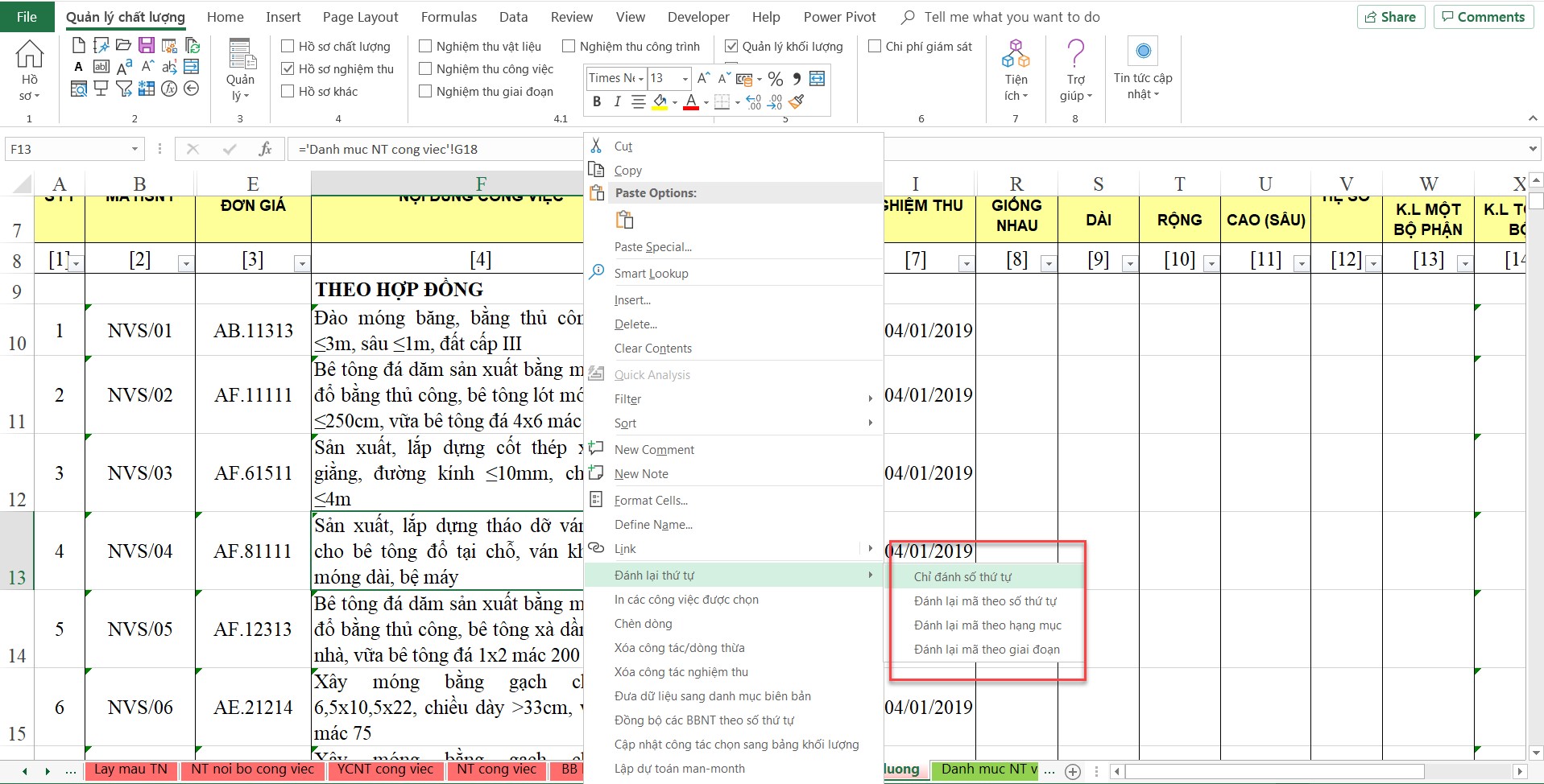Click the formula bar input field
This screenshot has height=784, width=1544.
pos(435,149)
